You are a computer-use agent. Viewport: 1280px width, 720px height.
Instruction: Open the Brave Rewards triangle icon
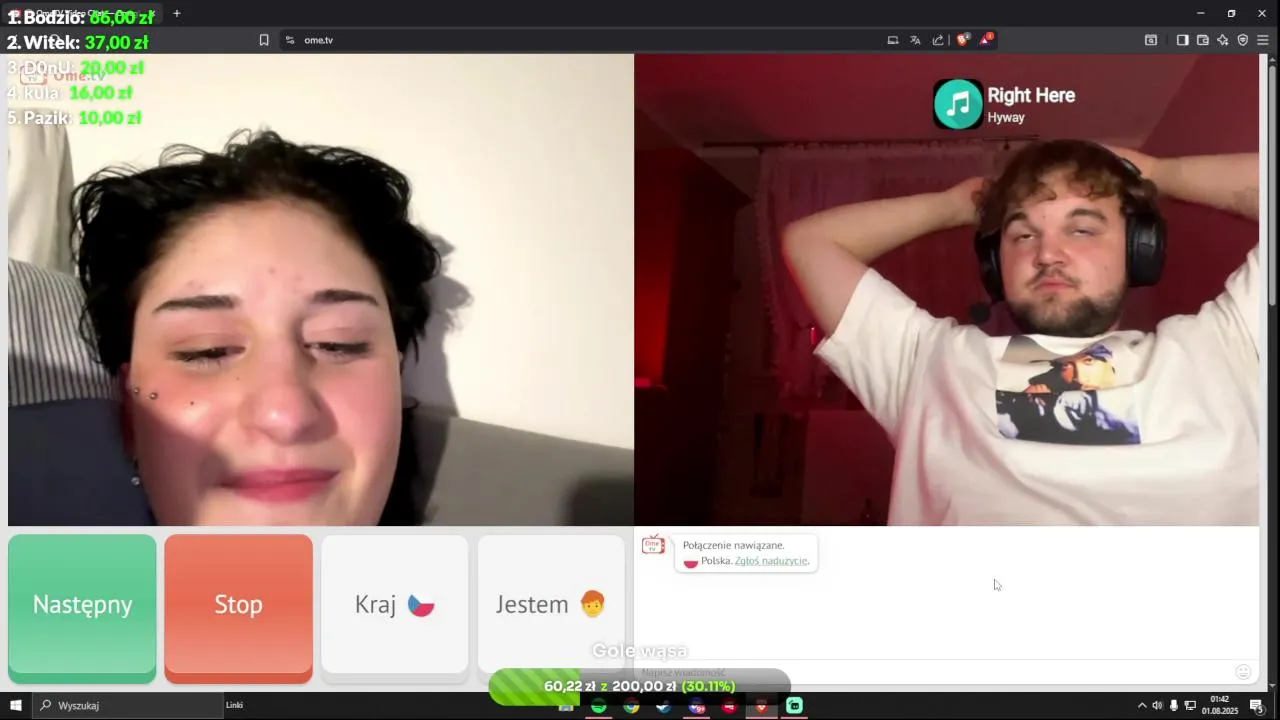coord(986,40)
